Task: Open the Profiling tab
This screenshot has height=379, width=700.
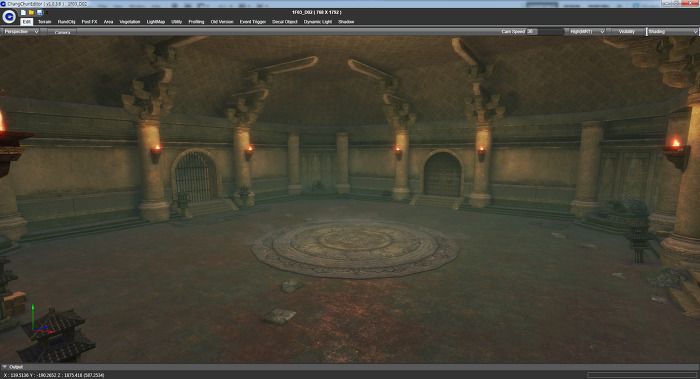Action: [196, 21]
